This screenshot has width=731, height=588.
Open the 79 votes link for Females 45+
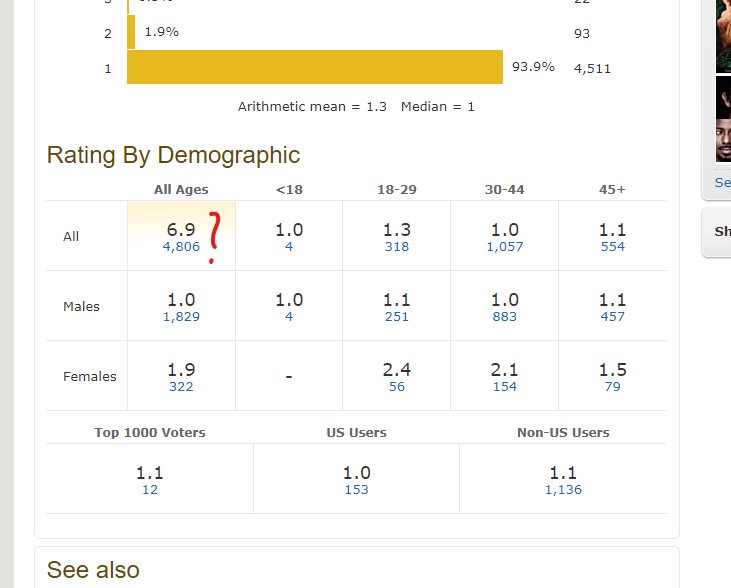point(613,387)
